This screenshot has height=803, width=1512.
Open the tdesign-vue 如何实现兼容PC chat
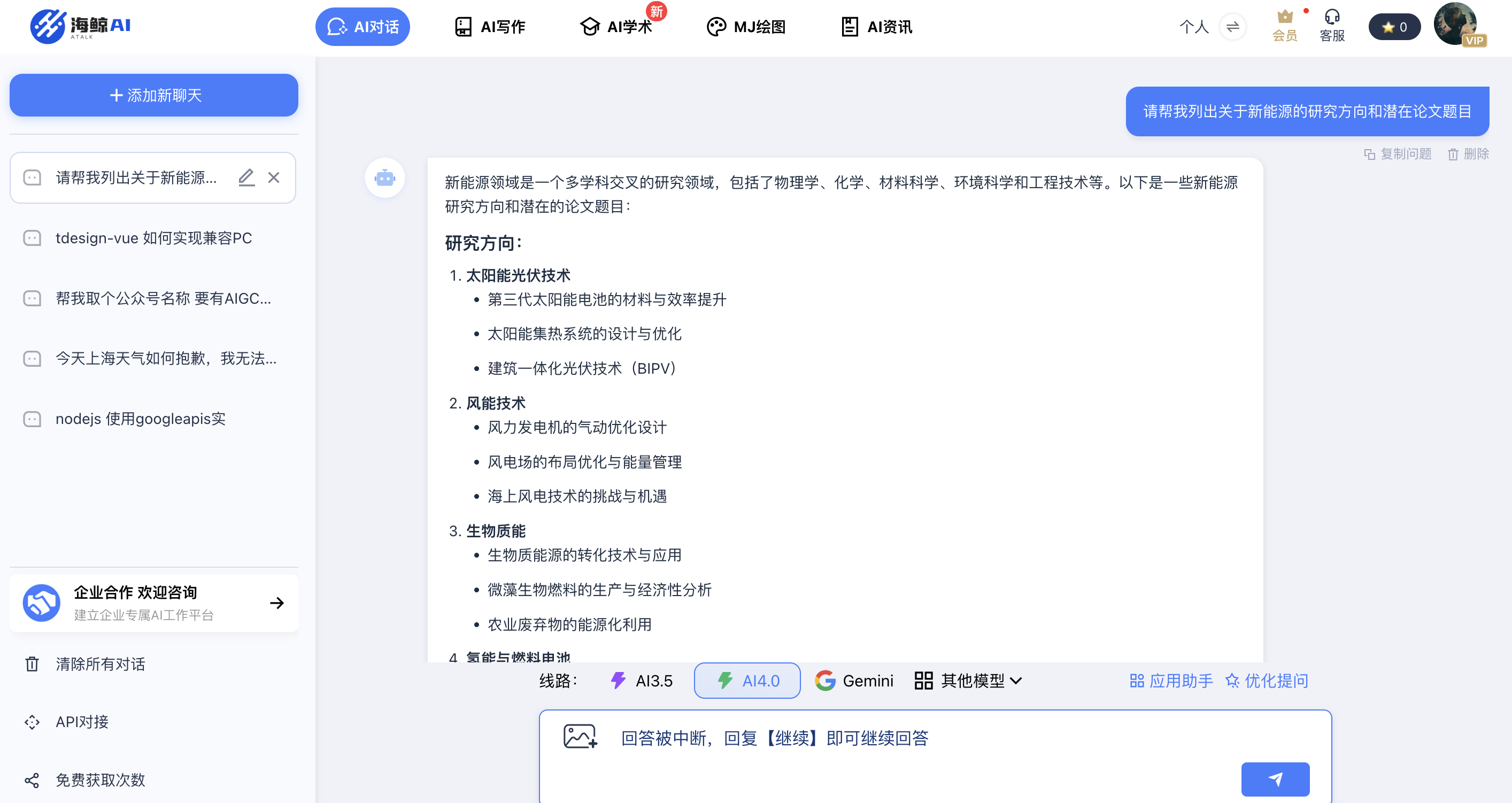pos(153,238)
